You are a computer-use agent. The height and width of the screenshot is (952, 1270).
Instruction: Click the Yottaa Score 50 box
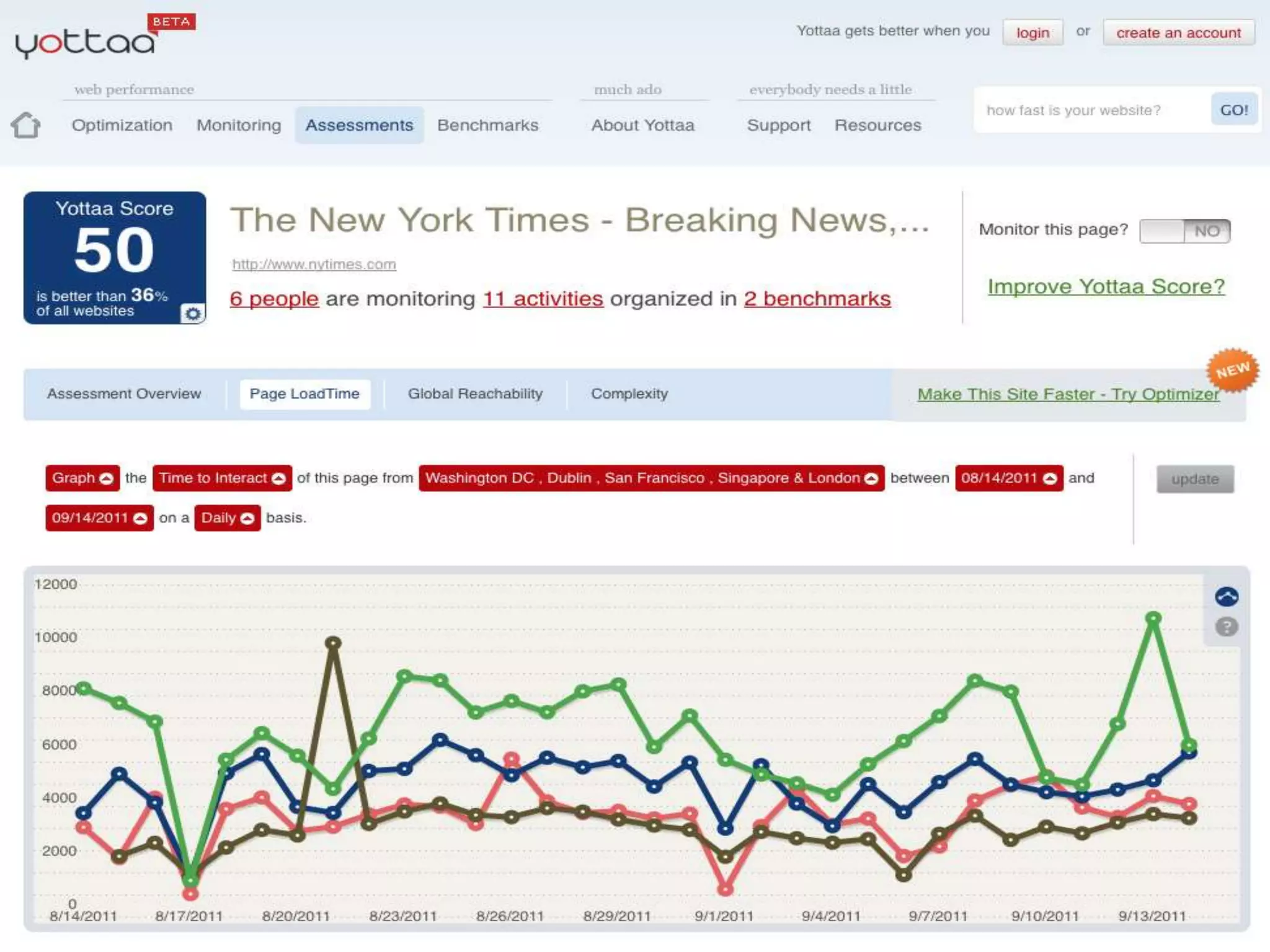115,257
